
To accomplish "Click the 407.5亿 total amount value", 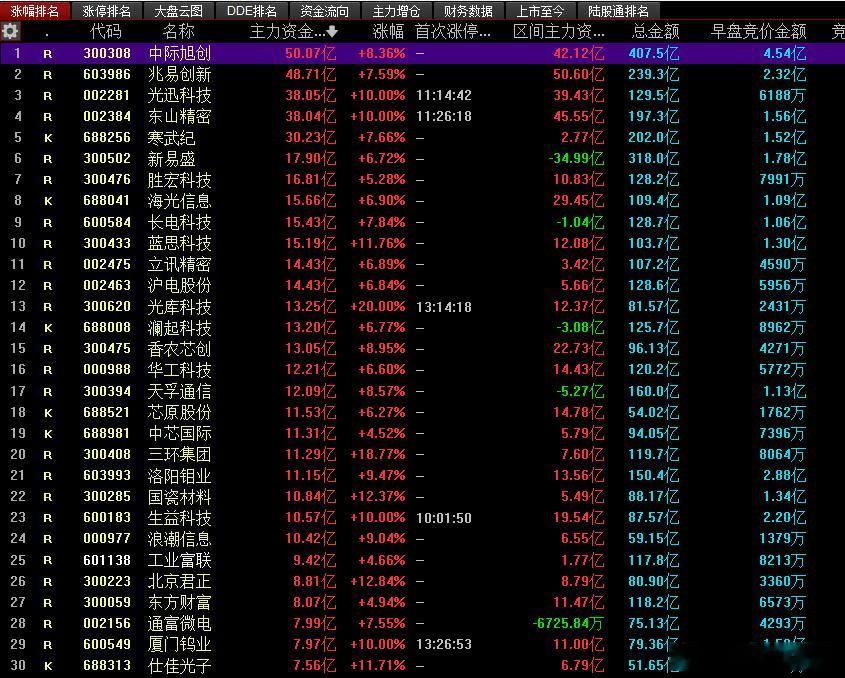I will (654, 53).
